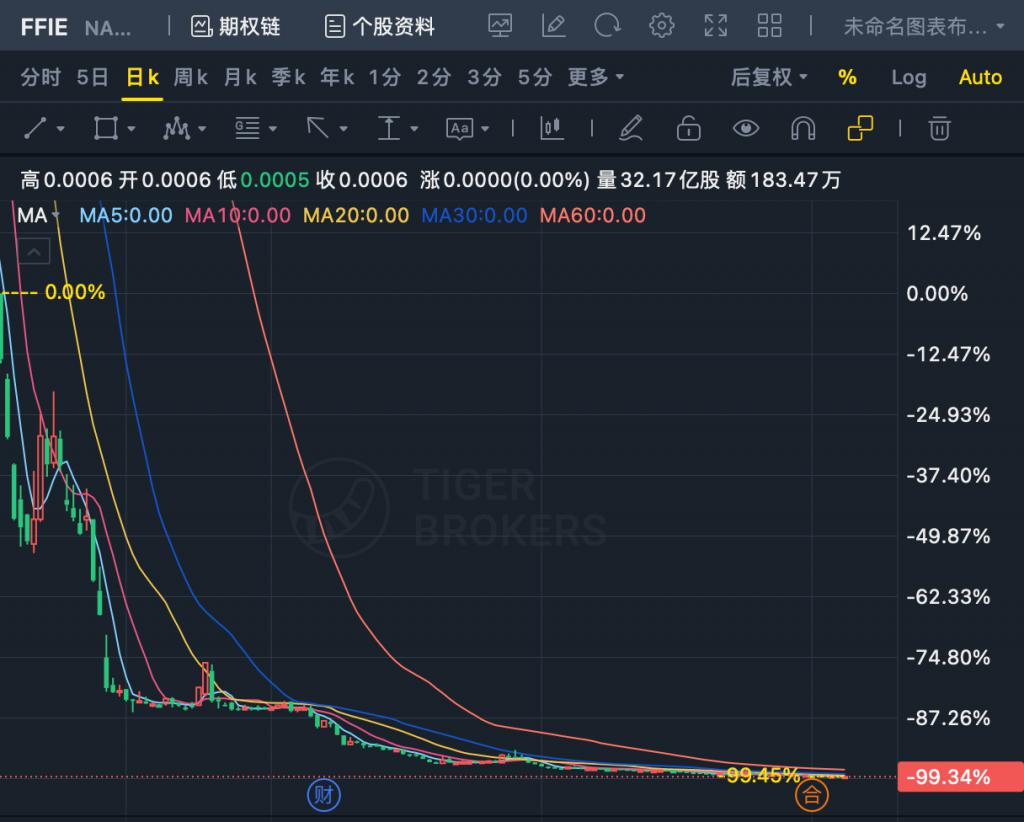Expand the MA indicator dropdown

pyautogui.click(x=38, y=215)
